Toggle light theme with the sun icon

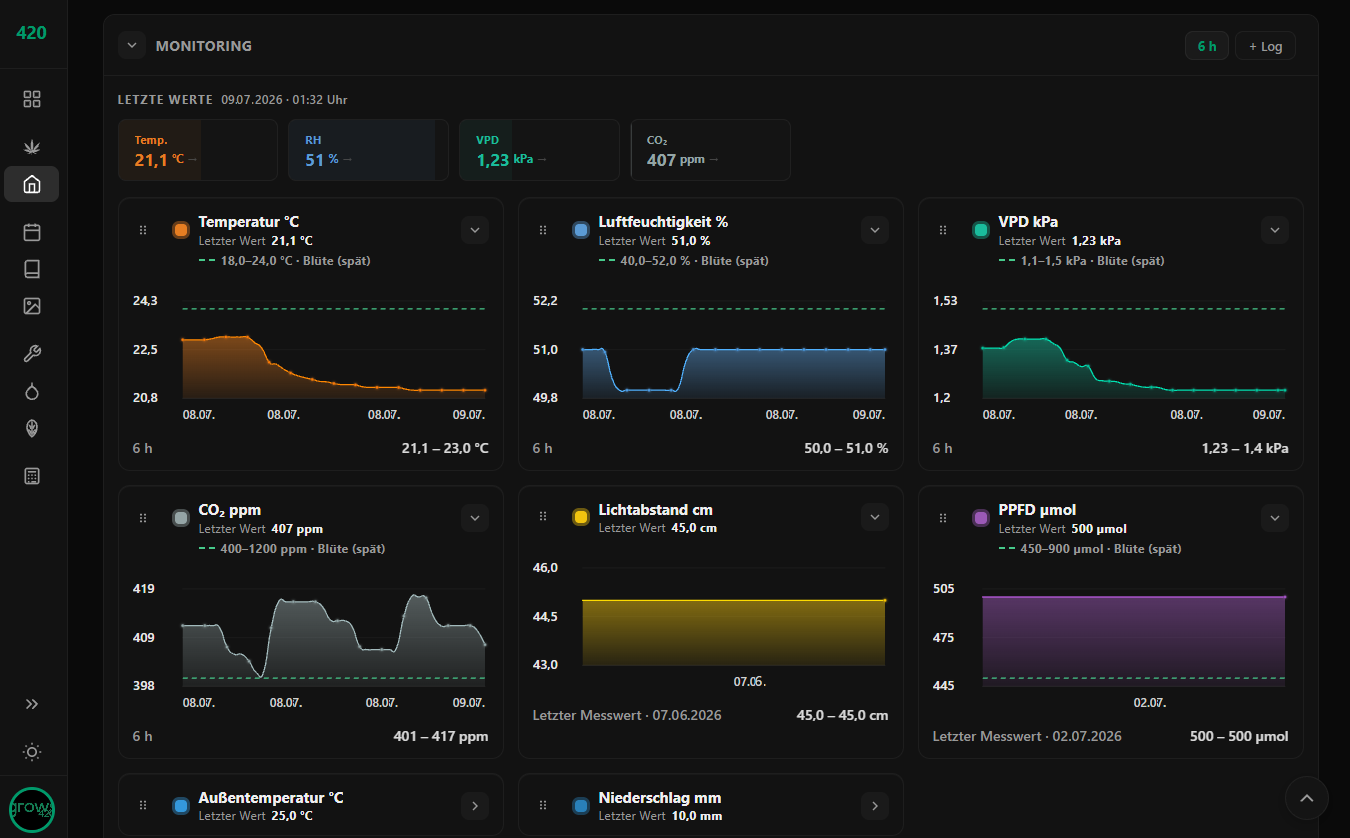click(32, 752)
